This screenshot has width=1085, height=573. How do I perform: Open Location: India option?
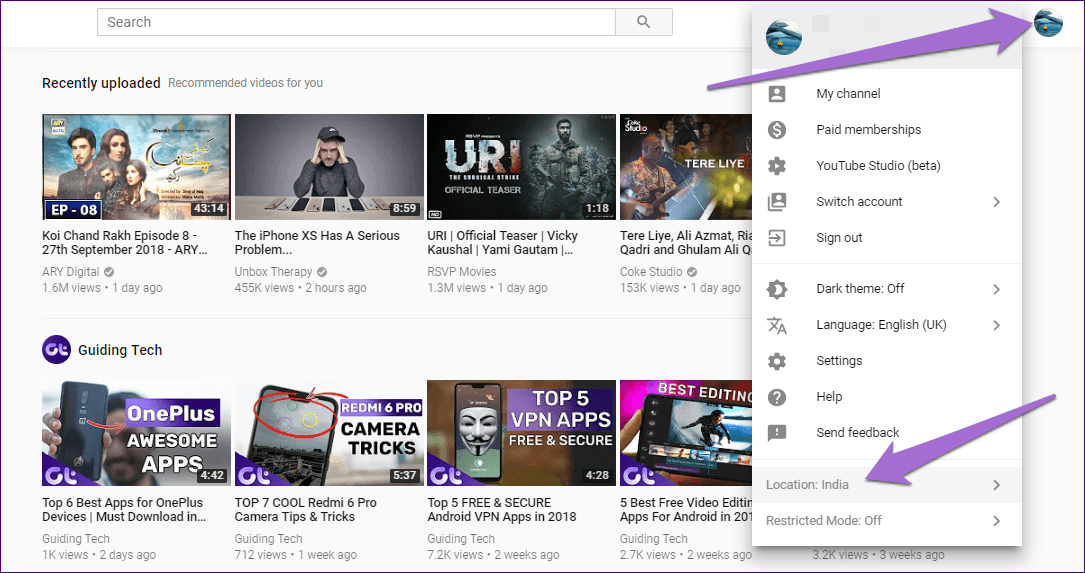(886, 484)
